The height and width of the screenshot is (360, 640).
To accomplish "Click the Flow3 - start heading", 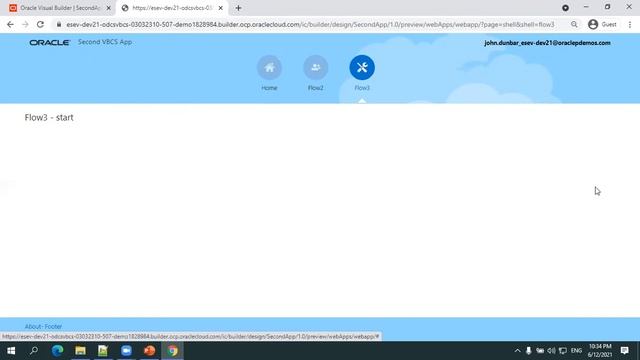I will 49,118.
